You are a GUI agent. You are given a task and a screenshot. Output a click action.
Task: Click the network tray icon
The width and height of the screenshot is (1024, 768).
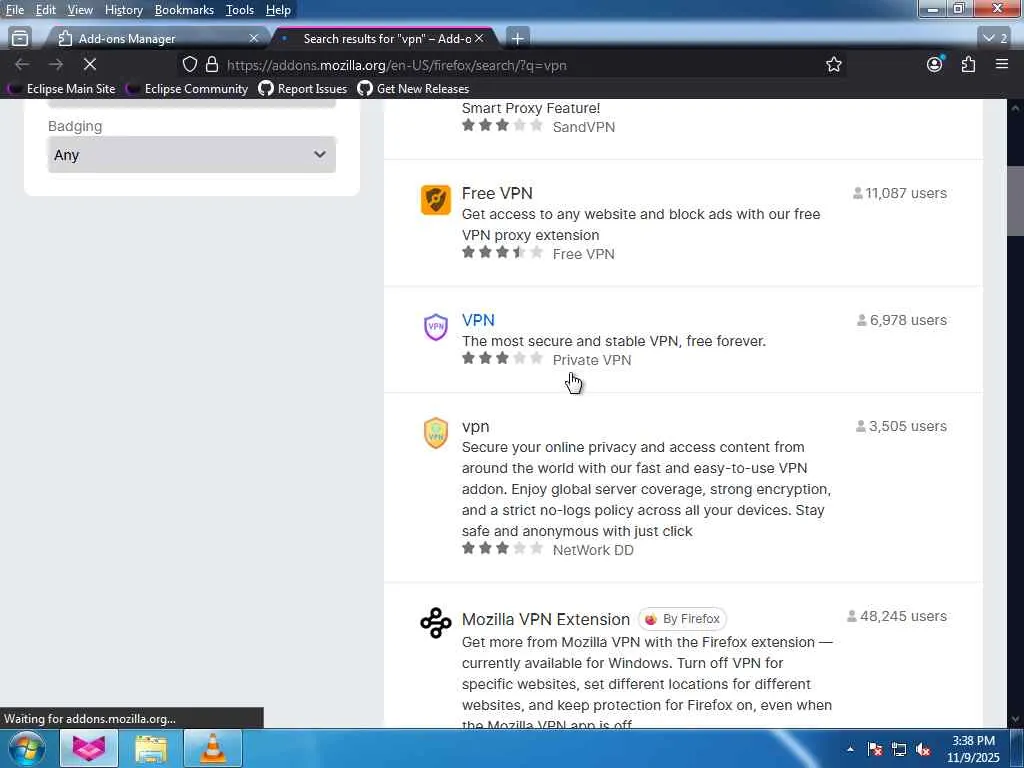point(899,749)
